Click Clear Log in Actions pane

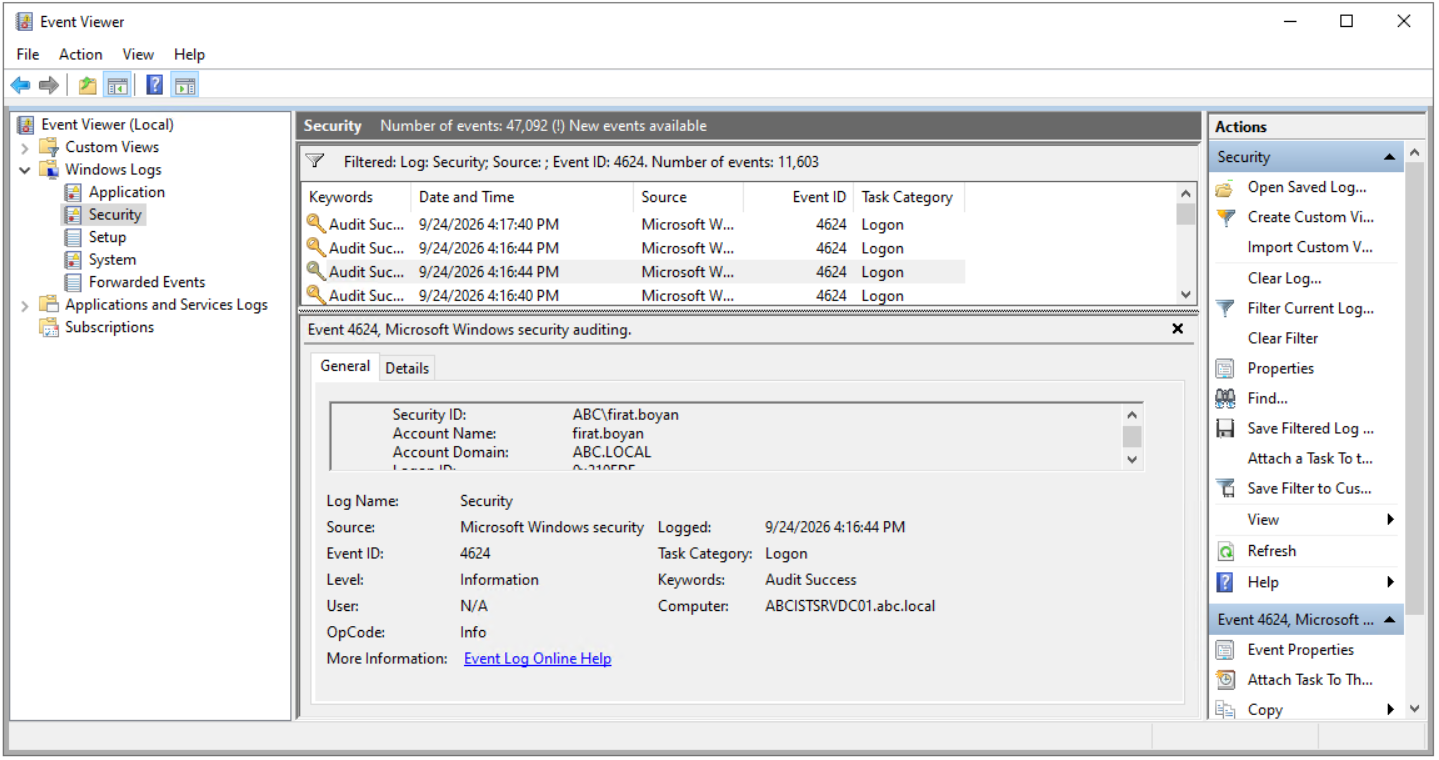[1284, 278]
